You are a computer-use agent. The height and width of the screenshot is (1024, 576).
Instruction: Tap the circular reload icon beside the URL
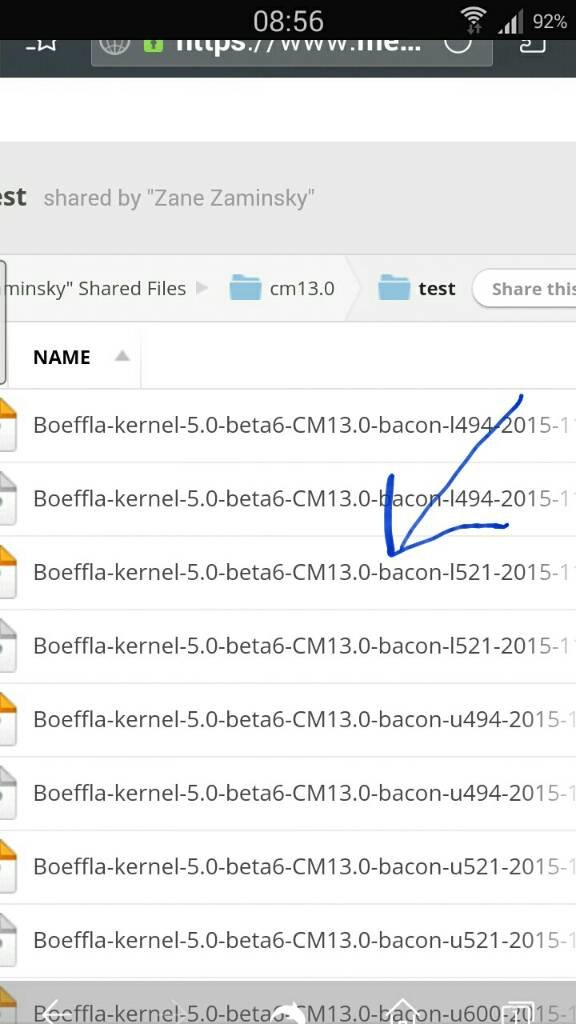click(x=456, y=44)
